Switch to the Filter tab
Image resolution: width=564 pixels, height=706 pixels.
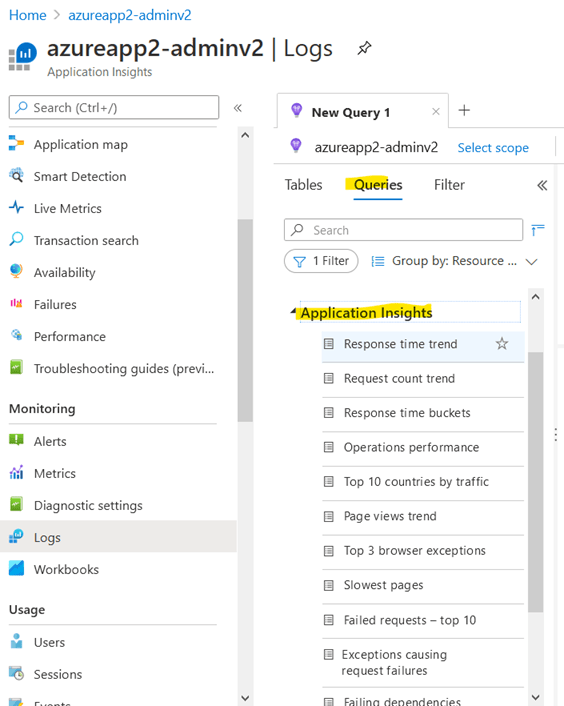pyautogui.click(x=449, y=185)
